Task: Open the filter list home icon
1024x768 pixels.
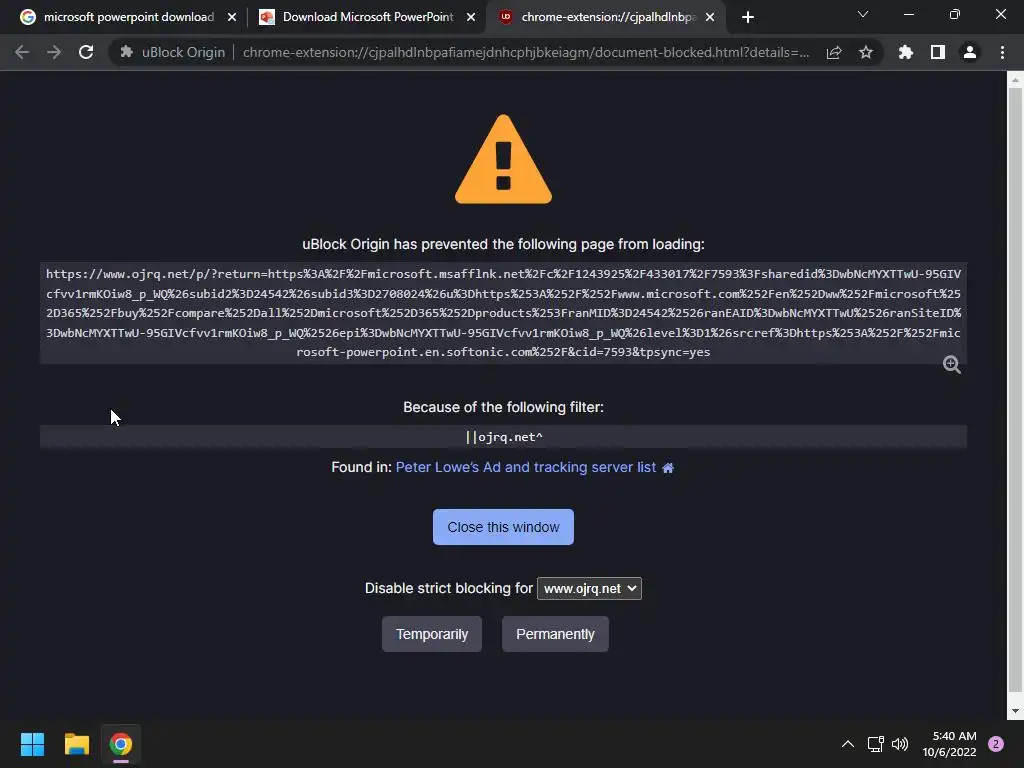Action: pyautogui.click(x=668, y=468)
